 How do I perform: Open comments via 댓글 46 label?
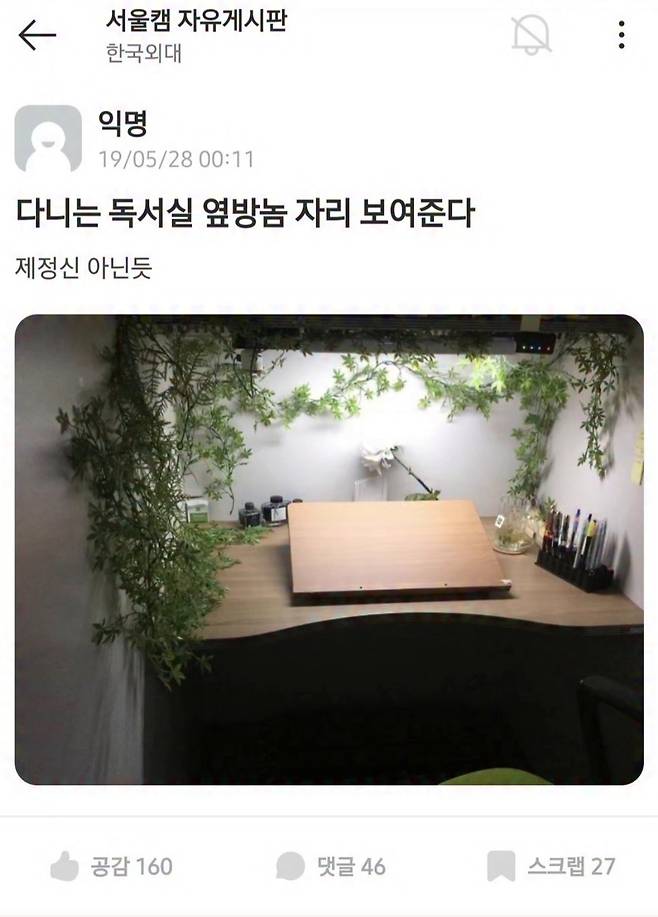(351, 866)
